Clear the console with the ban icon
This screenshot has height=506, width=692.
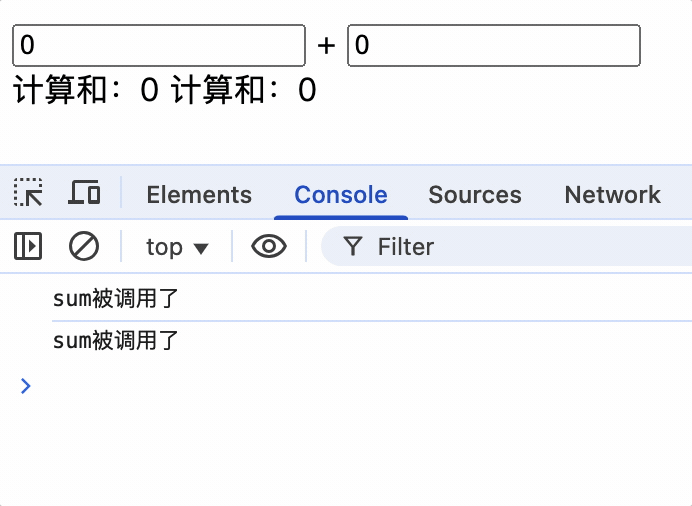pos(83,245)
